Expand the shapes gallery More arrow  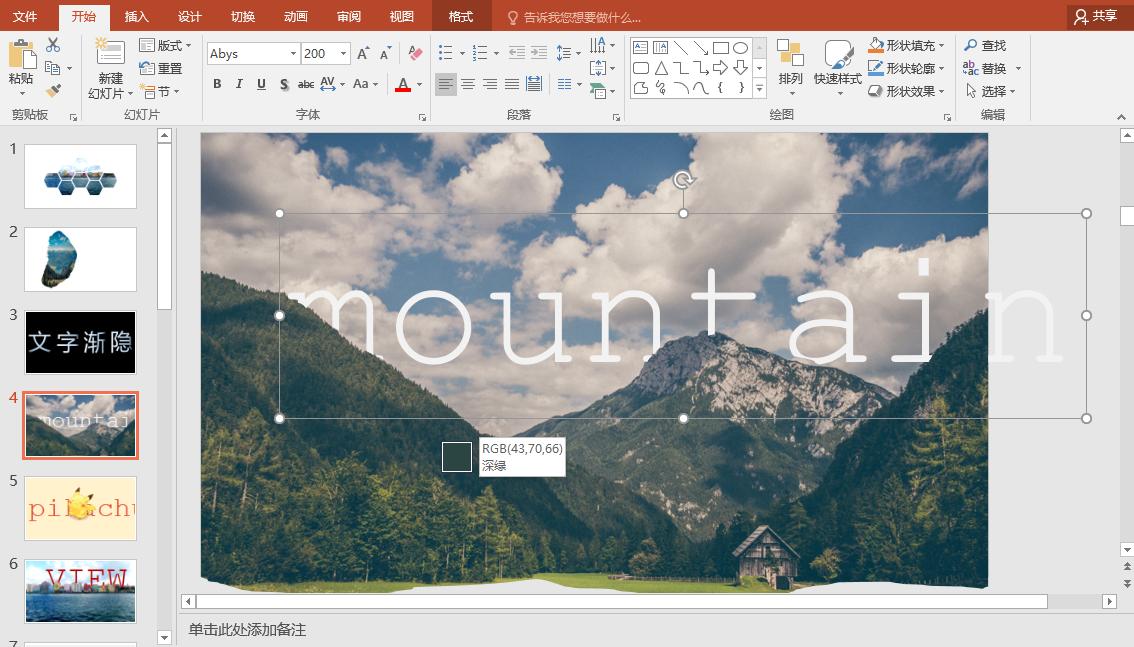759,88
